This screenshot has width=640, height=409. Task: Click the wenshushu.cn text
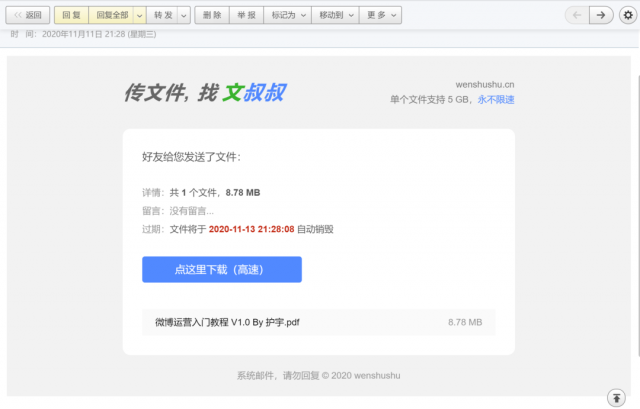click(x=485, y=84)
